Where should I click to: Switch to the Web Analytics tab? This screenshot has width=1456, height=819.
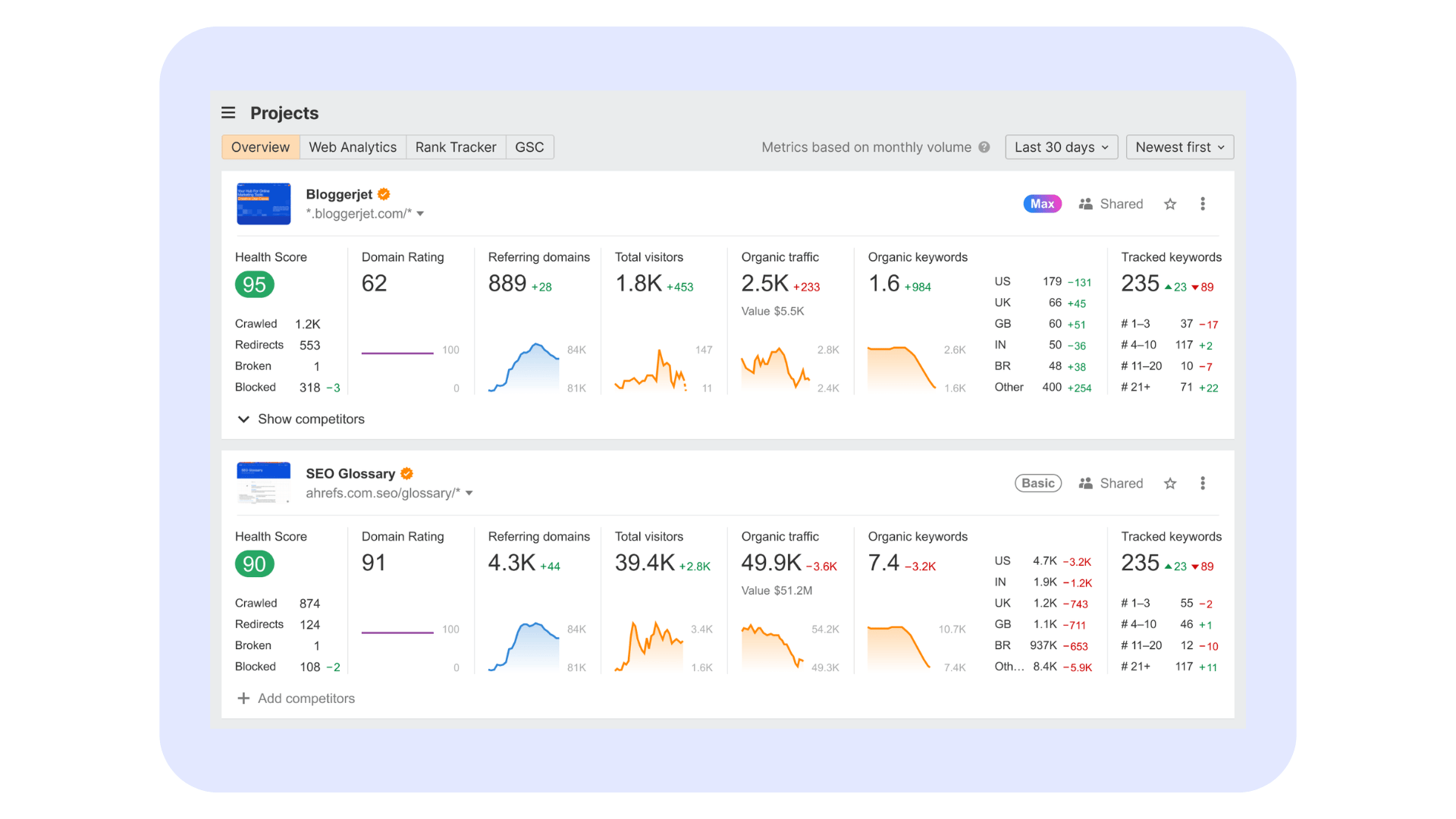353,147
